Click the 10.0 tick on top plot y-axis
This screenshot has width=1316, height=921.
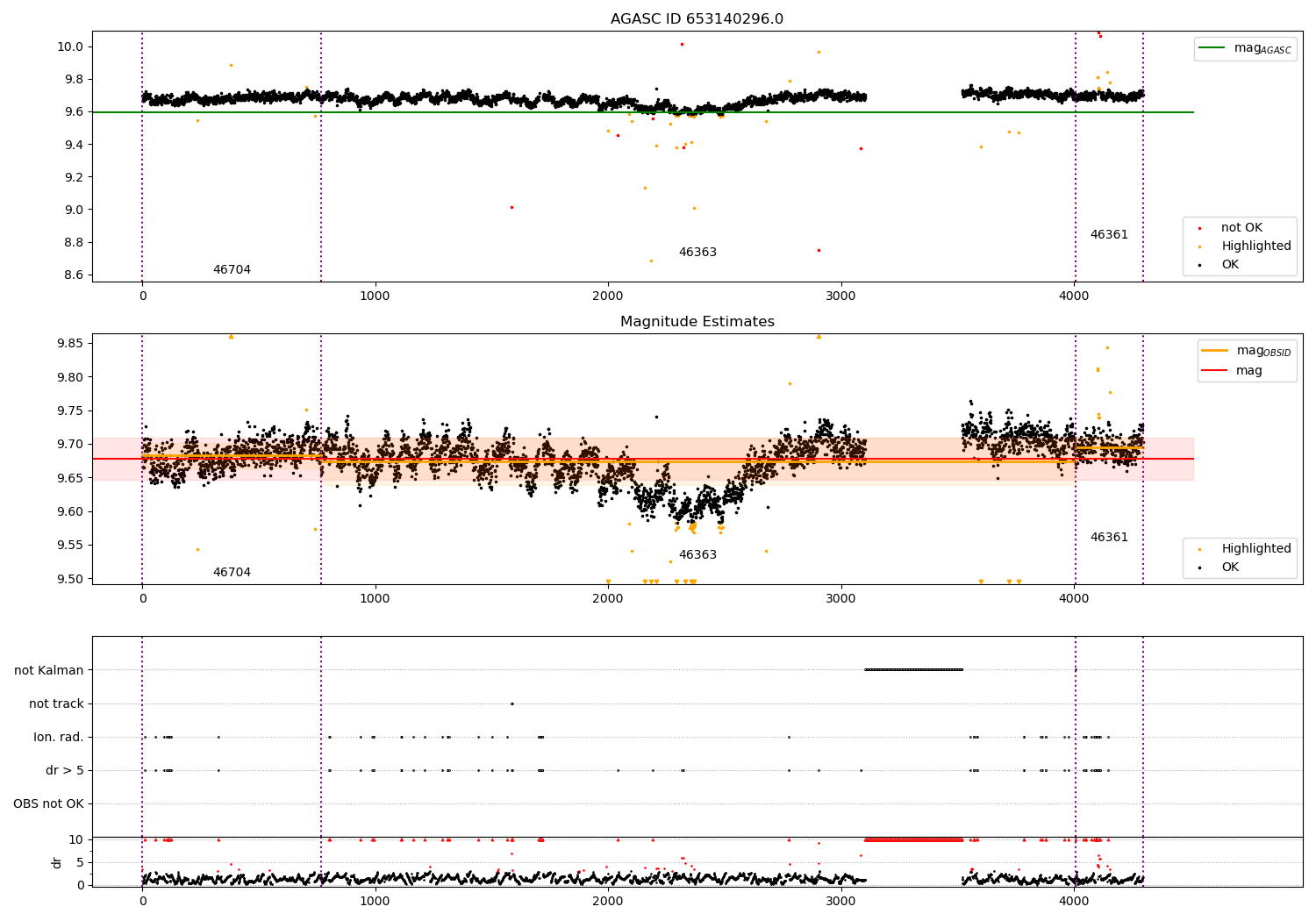(x=71, y=46)
